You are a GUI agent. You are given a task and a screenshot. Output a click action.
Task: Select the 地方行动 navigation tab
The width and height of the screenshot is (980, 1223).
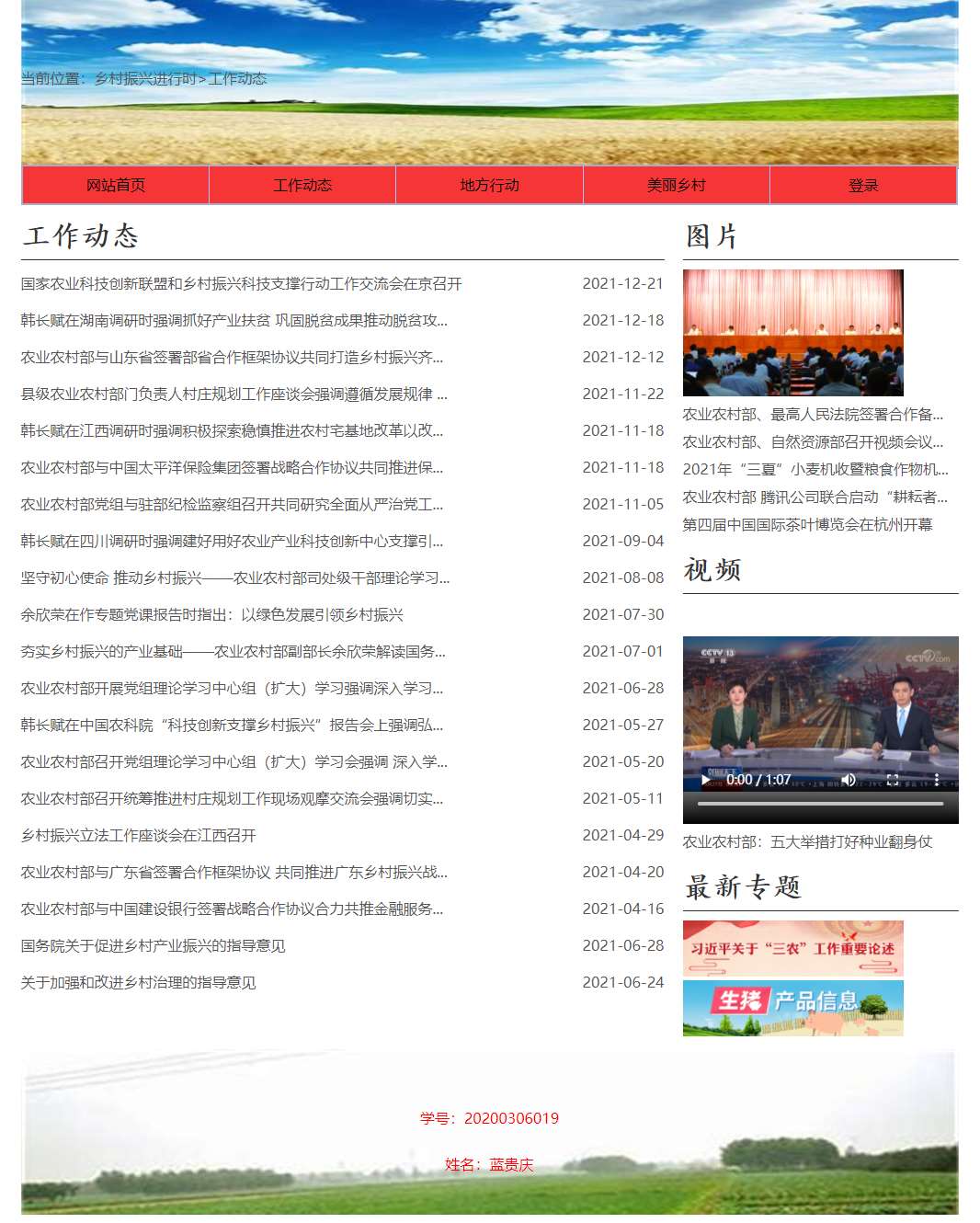489,185
